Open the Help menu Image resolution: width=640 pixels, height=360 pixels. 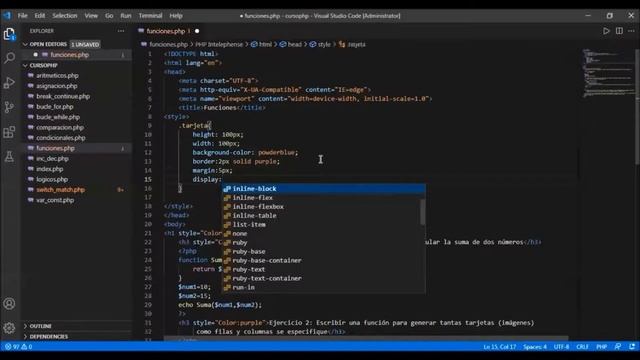pos(176,16)
